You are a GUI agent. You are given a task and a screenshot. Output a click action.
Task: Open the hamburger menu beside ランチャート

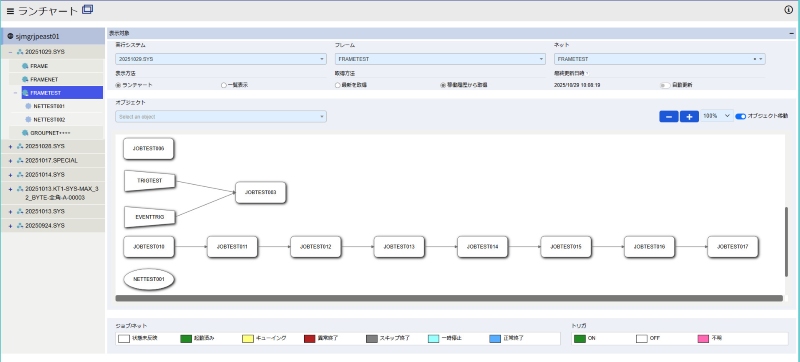(10, 11)
